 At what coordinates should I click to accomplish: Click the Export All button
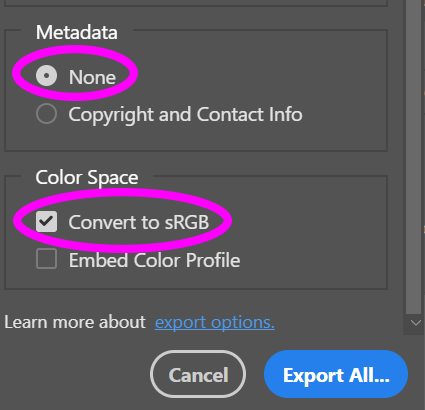tap(336, 374)
